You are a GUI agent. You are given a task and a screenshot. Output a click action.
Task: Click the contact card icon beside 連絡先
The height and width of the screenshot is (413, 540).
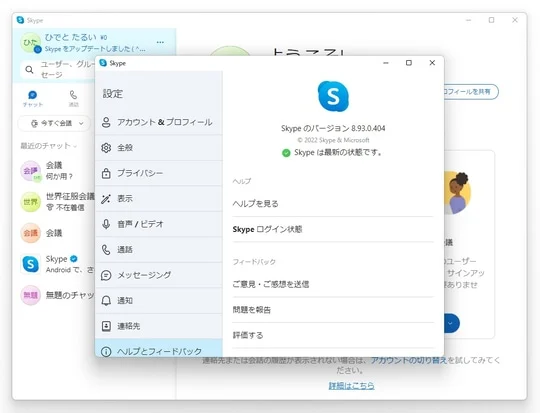coord(106,326)
